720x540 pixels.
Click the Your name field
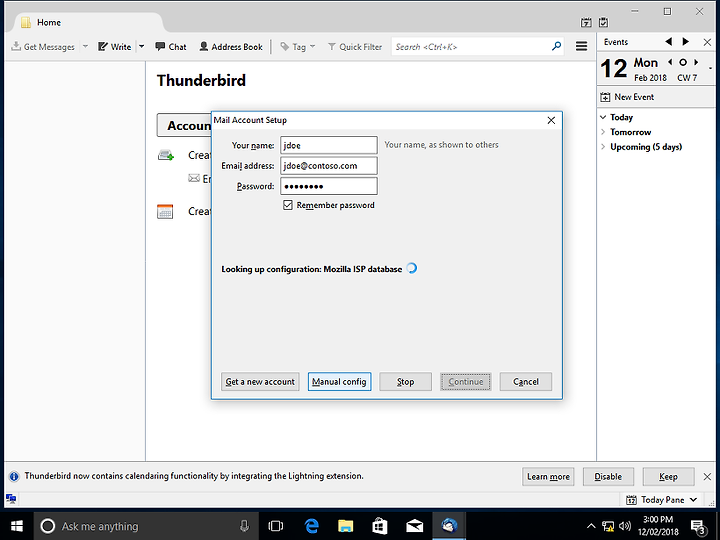329,145
